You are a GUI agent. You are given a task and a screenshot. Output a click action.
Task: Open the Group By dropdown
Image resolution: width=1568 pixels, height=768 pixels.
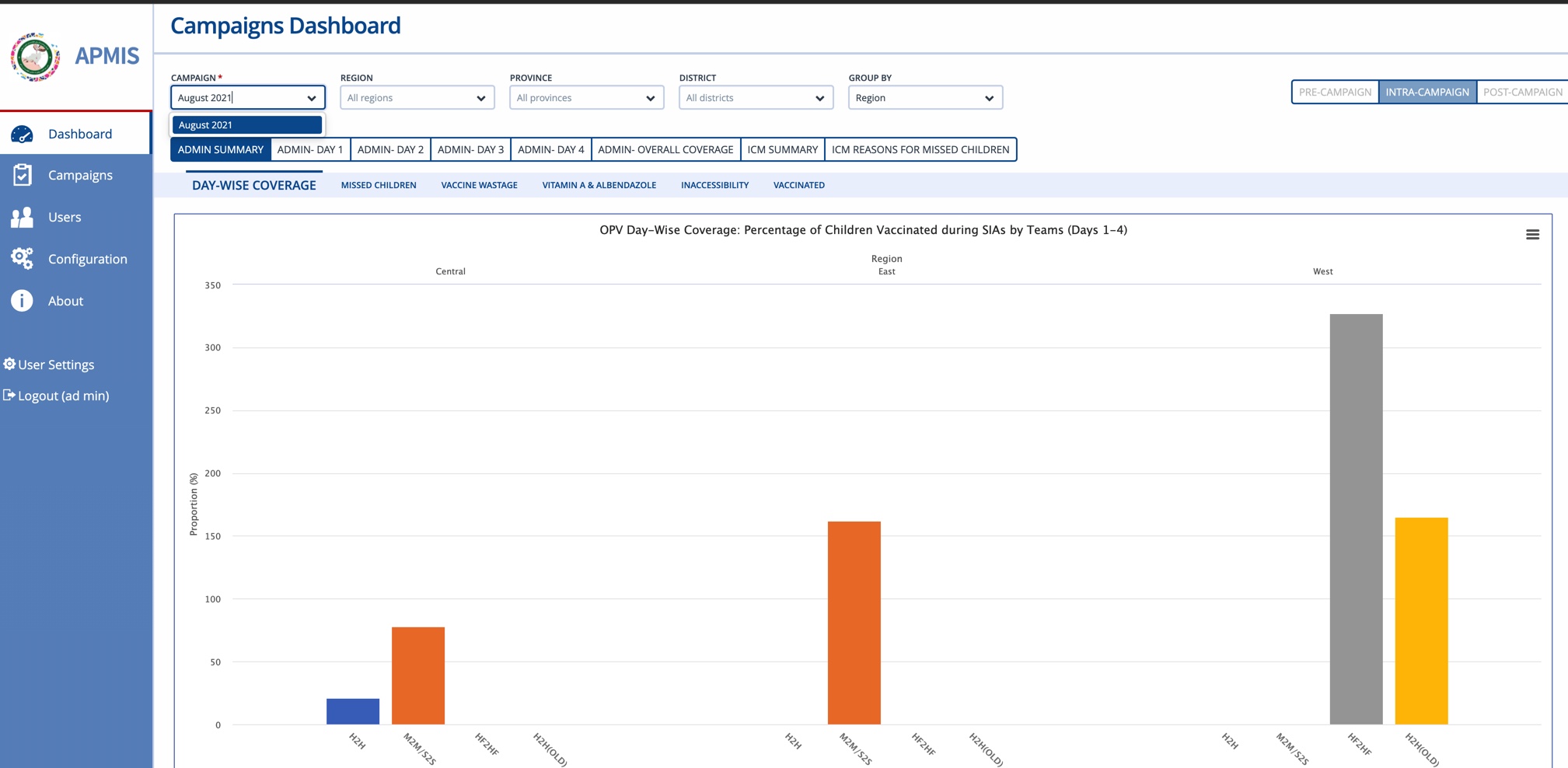pyautogui.click(x=924, y=97)
